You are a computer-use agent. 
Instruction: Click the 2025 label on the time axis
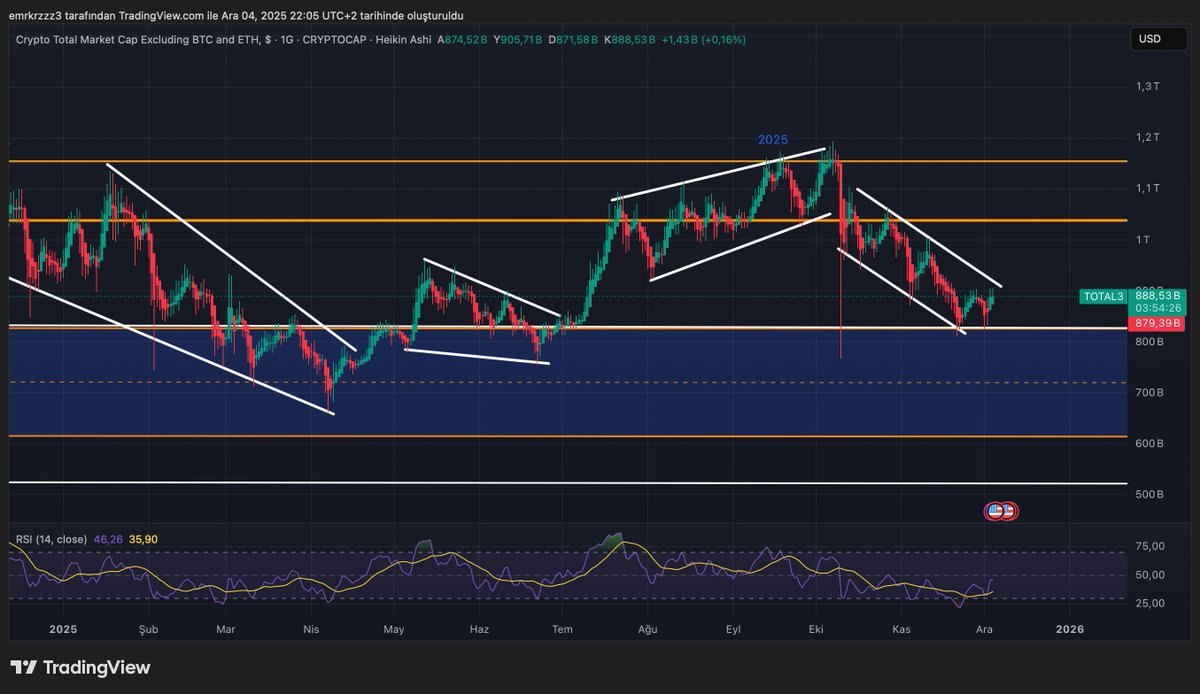pyautogui.click(x=63, y=629)
